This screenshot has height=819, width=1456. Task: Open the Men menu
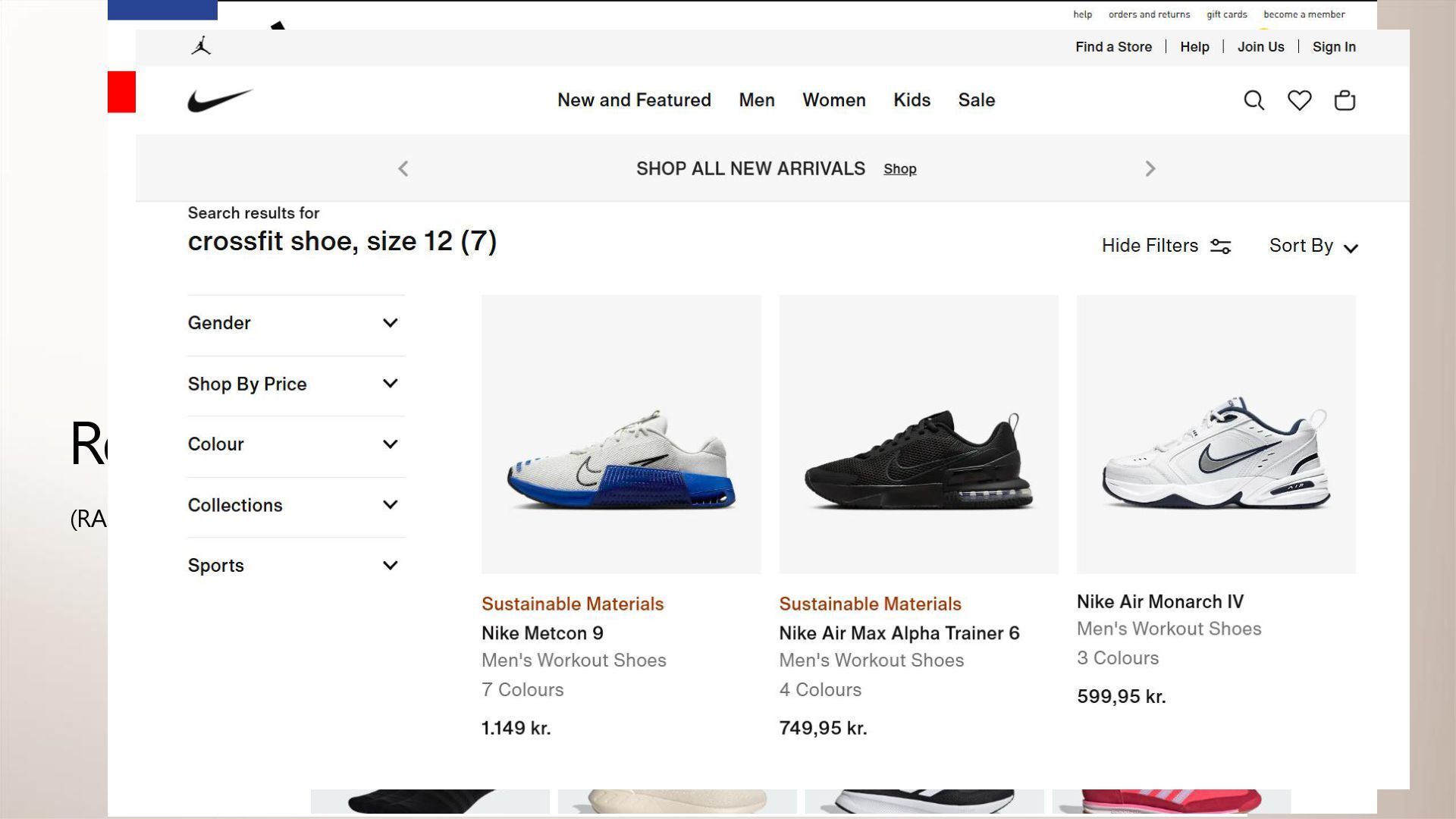pyautogui.click(x=756, y=100)
